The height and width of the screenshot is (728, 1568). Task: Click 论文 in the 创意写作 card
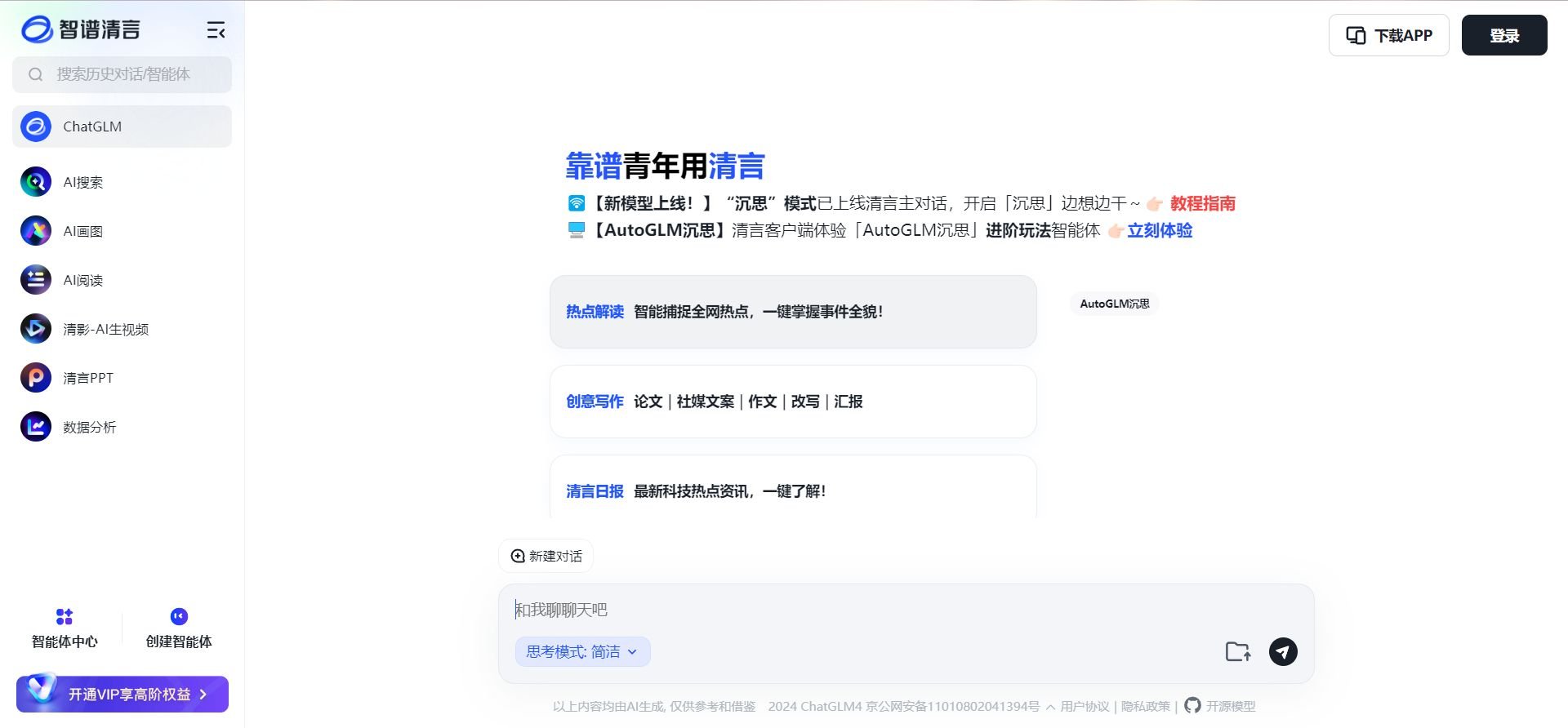tap(648, 402)
